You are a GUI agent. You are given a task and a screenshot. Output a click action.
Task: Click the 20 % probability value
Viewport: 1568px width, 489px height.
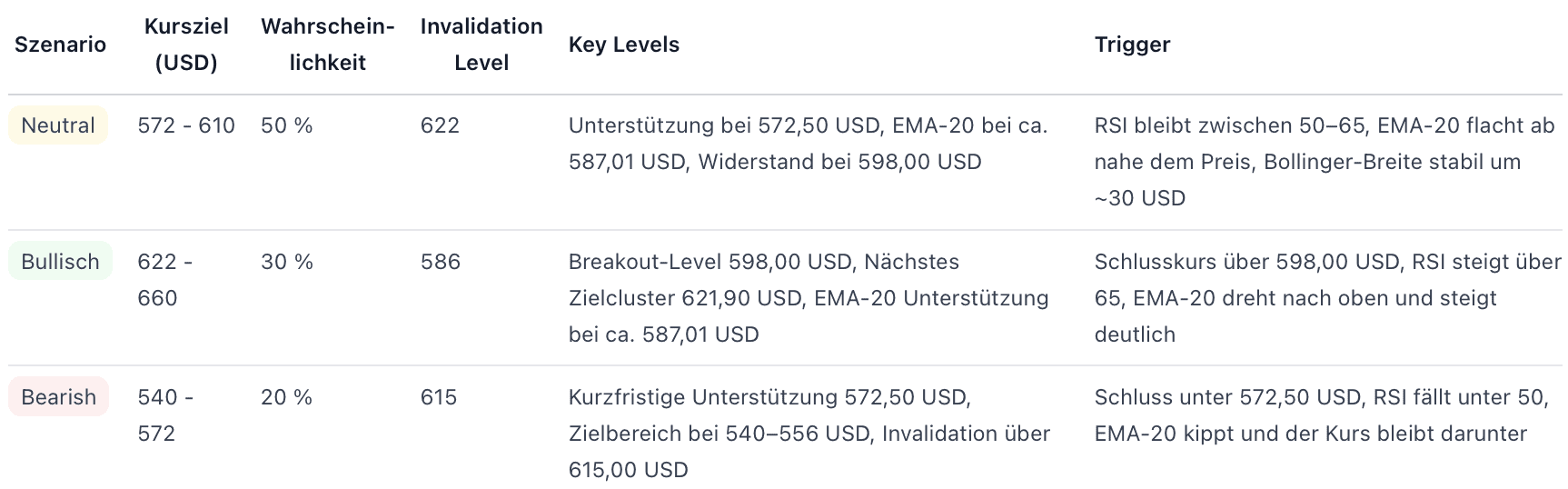click(287, 397)
